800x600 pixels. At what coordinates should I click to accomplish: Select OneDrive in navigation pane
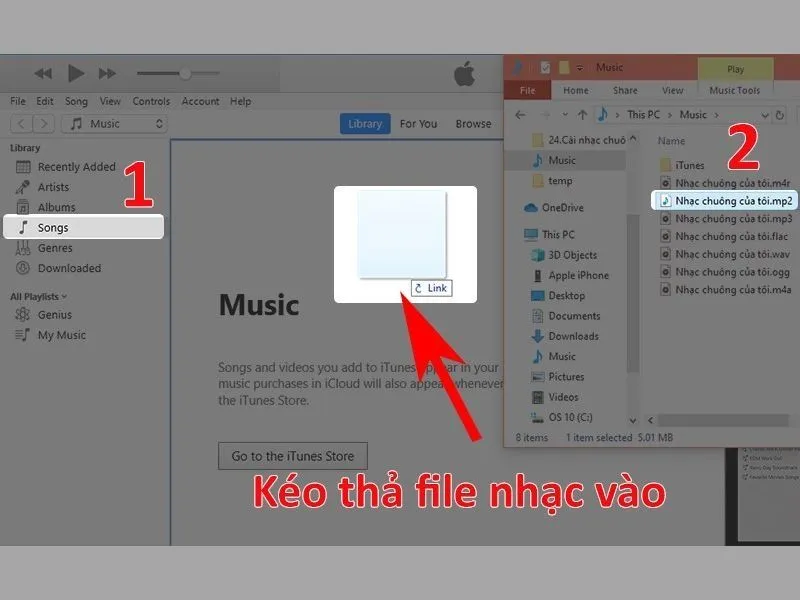(x=554, y=208)
